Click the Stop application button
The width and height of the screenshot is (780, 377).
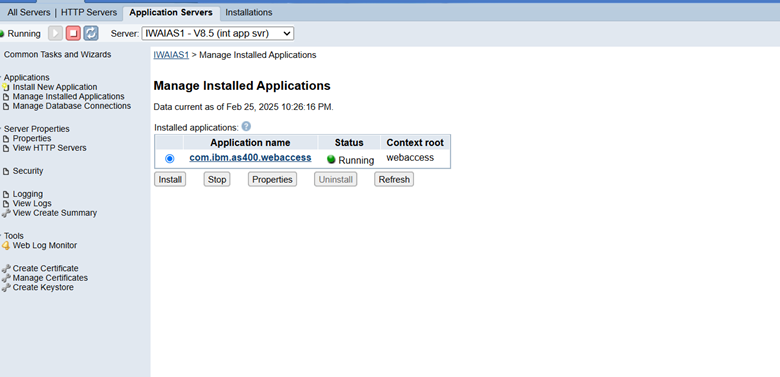point(217,180)
